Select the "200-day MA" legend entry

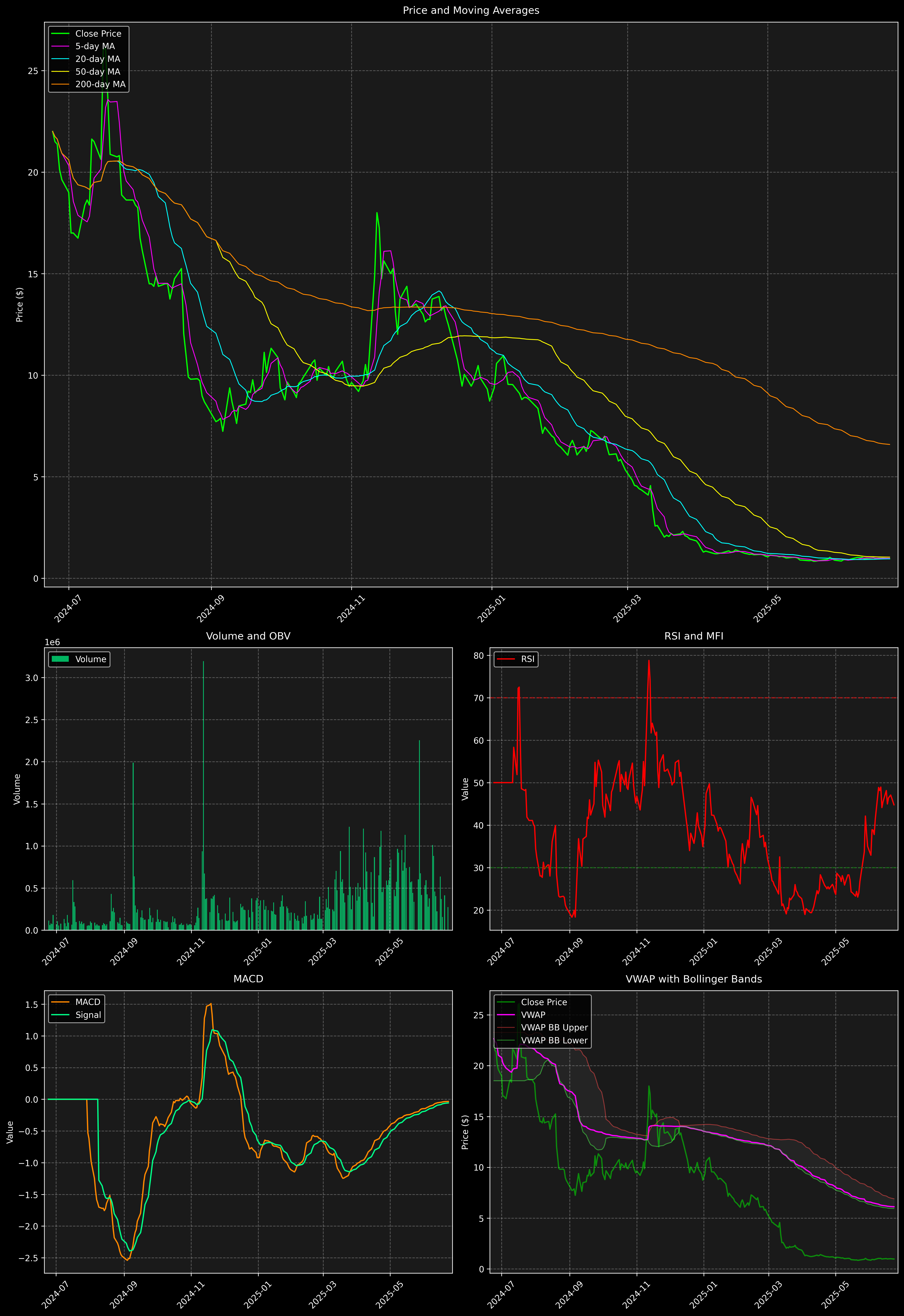tap(100, 84)
